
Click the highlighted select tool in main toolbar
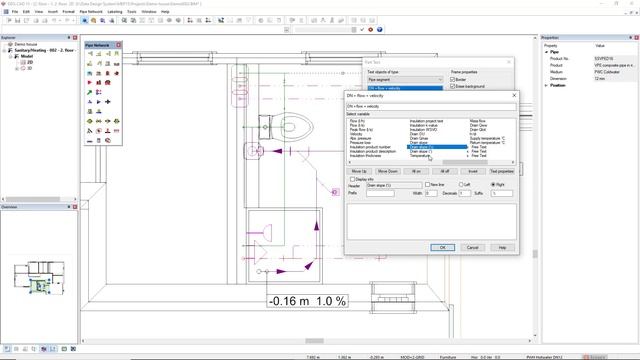[84, 20]
